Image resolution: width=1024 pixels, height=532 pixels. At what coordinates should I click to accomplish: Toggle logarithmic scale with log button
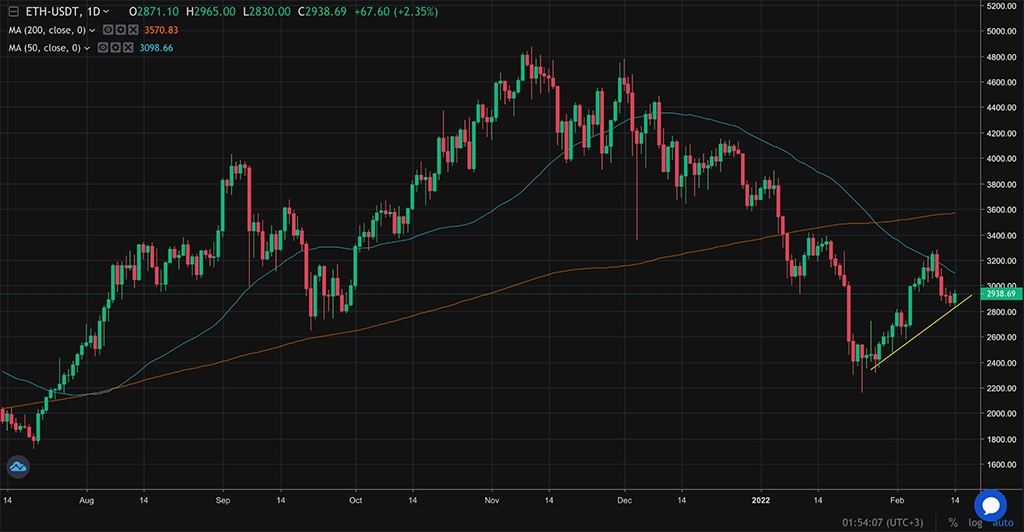point(975,522)
